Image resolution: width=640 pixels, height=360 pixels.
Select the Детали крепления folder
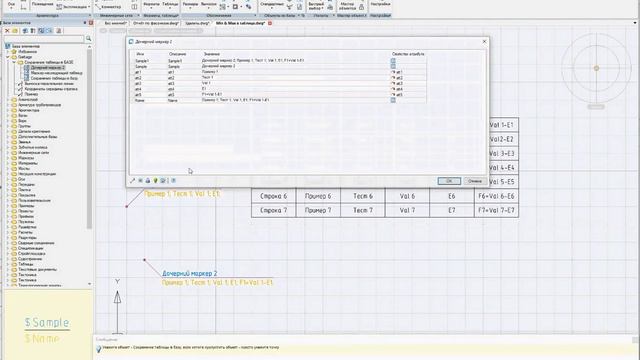(x=34, y=131)
